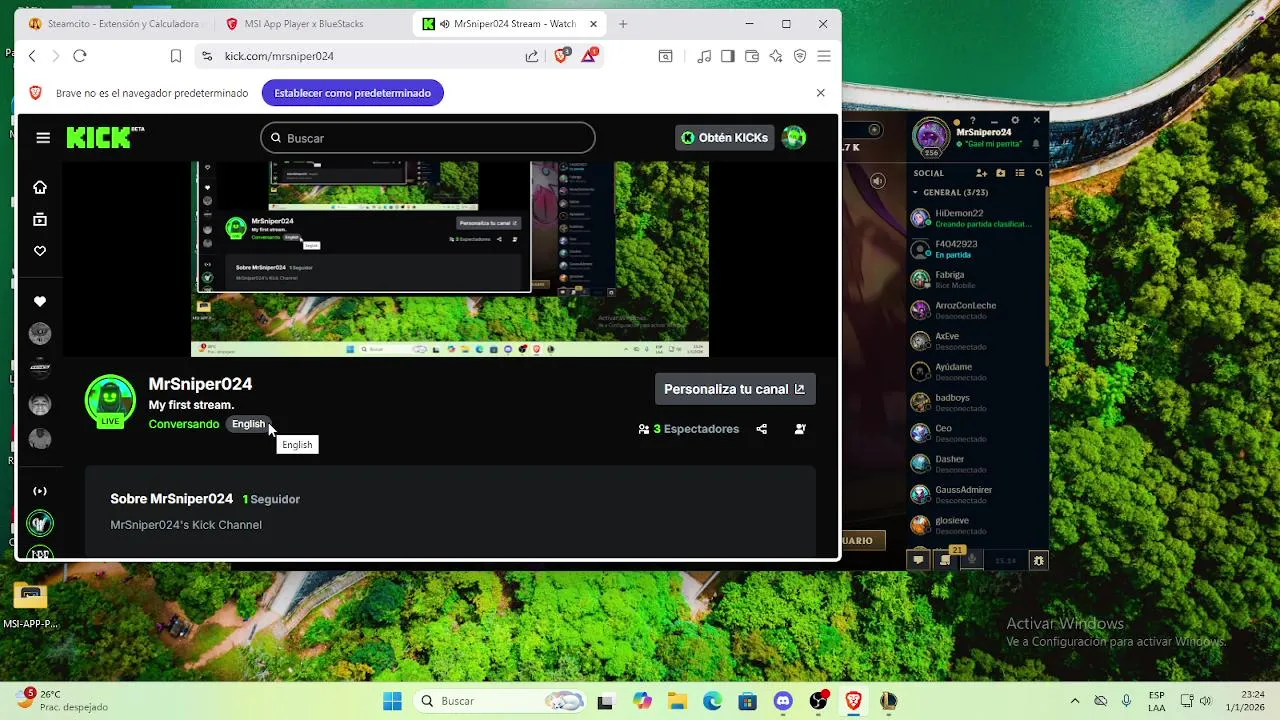Click the tab search icon in Brave toolbar
The image size is (1280, 720).
(x=665, y=56)
